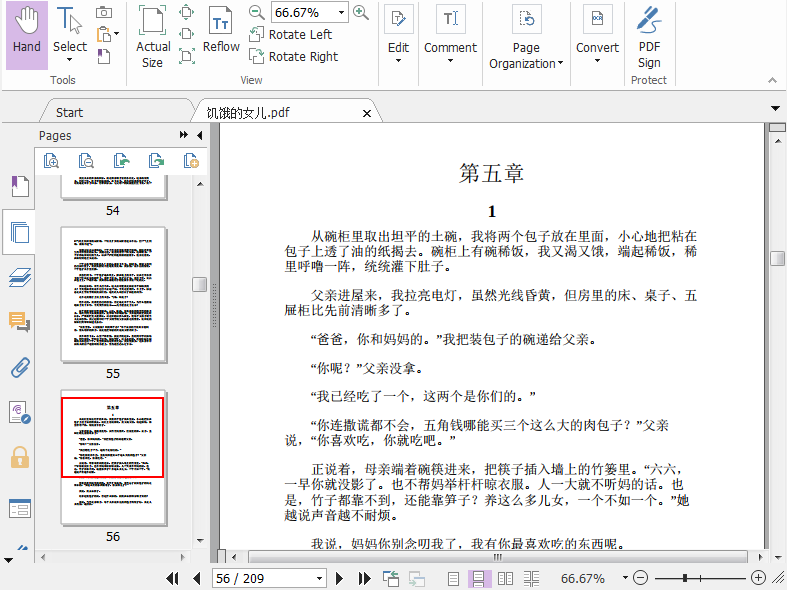Rotate pages counterclockwise in Pages panel
This screenshot has height=590, width=787.
coord(121,161)
